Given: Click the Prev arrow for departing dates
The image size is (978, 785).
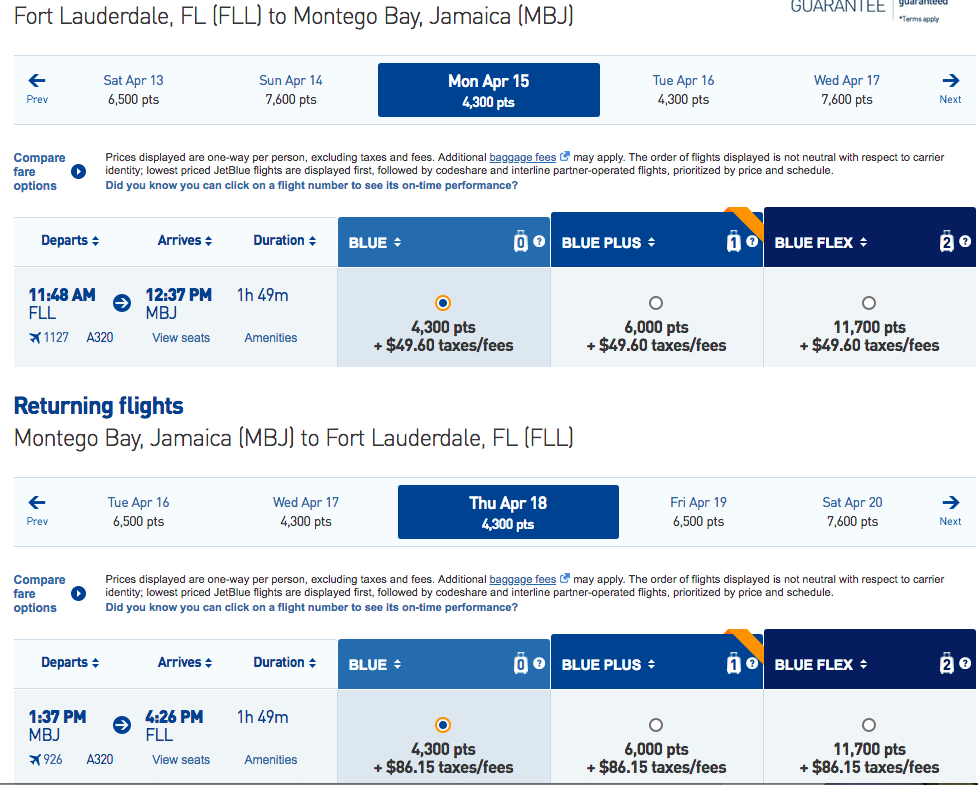Looking at the screenshot, I should point(37,87).
